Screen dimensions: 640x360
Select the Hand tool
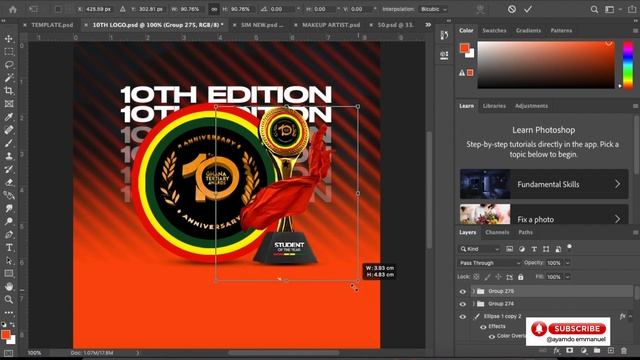coord(9,287)
